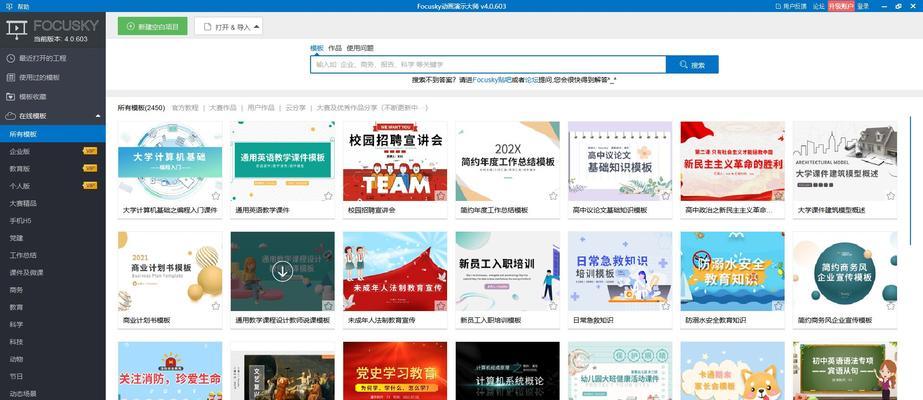The image size is (923, 400).
Task: Select 所有模板(2450) filter
Action: (141, 108)
